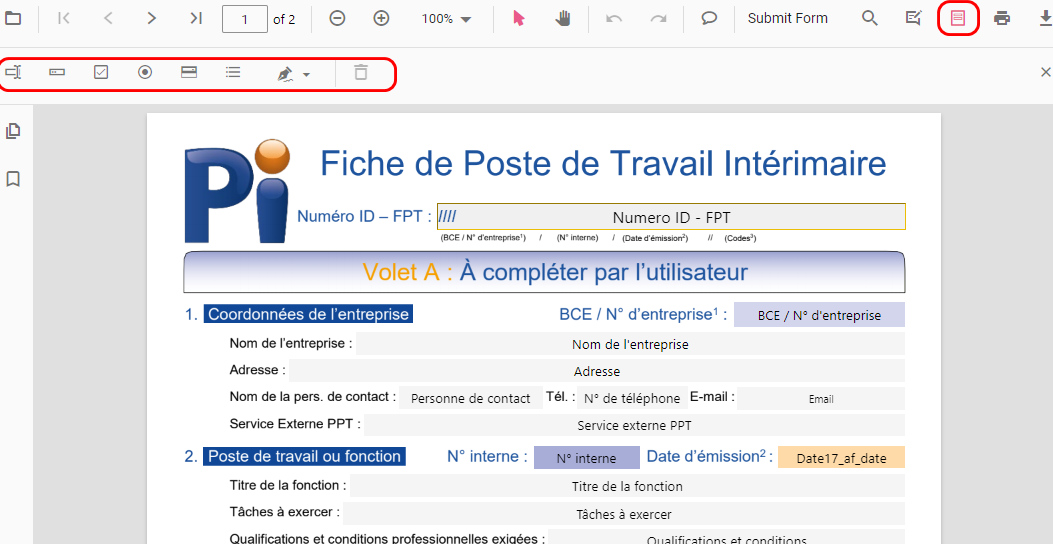The width and height of the screenshot is (1053, 544).
Task: Click the 'Poste de travail ou fonction' heading
Action: coord(304,456)
